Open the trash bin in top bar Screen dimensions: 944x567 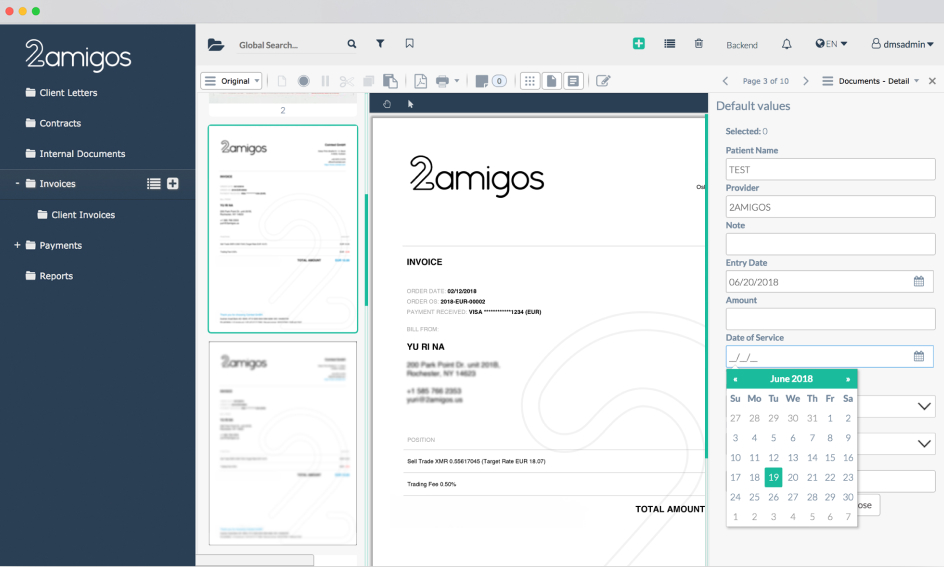click(699, 44)
